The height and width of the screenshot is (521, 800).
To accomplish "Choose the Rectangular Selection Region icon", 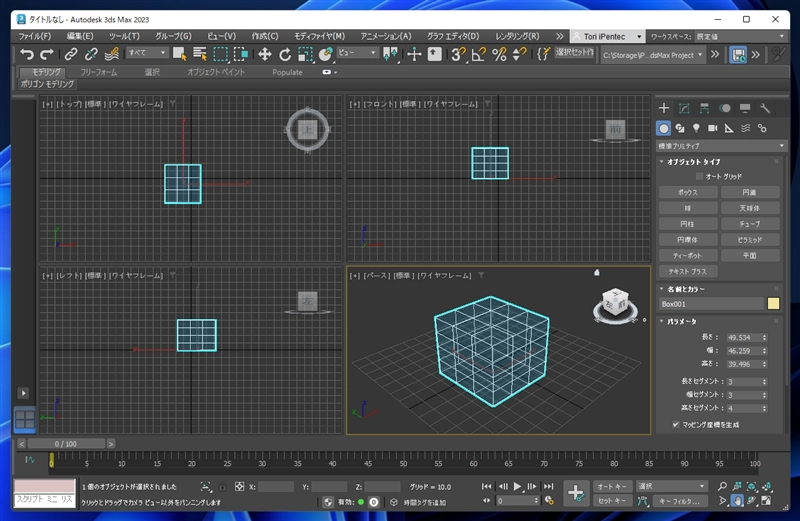I will [220, 54].
